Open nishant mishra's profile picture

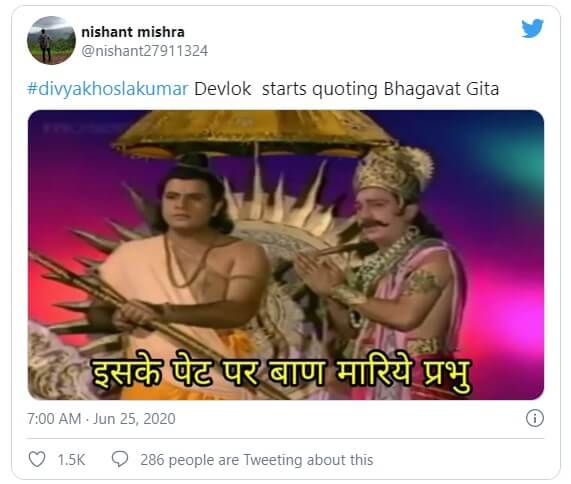click(x=51, y=40)
